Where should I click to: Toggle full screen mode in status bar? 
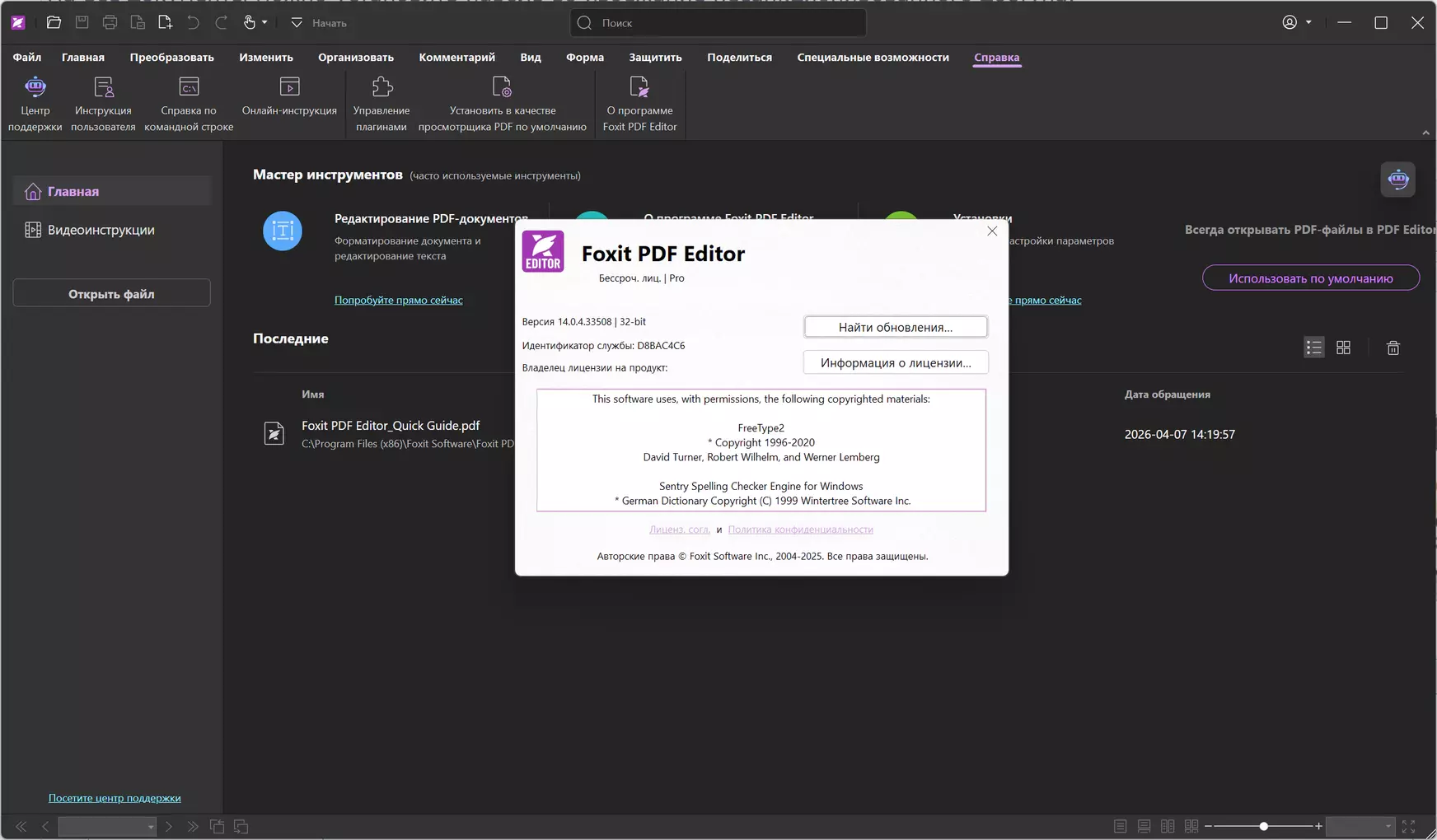(1408, 826)
